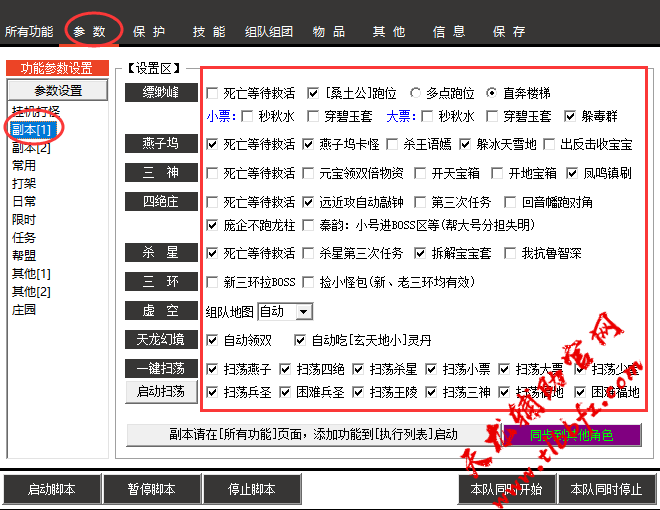Select 限时 in the sidebar list

click(x=24, y=220)
